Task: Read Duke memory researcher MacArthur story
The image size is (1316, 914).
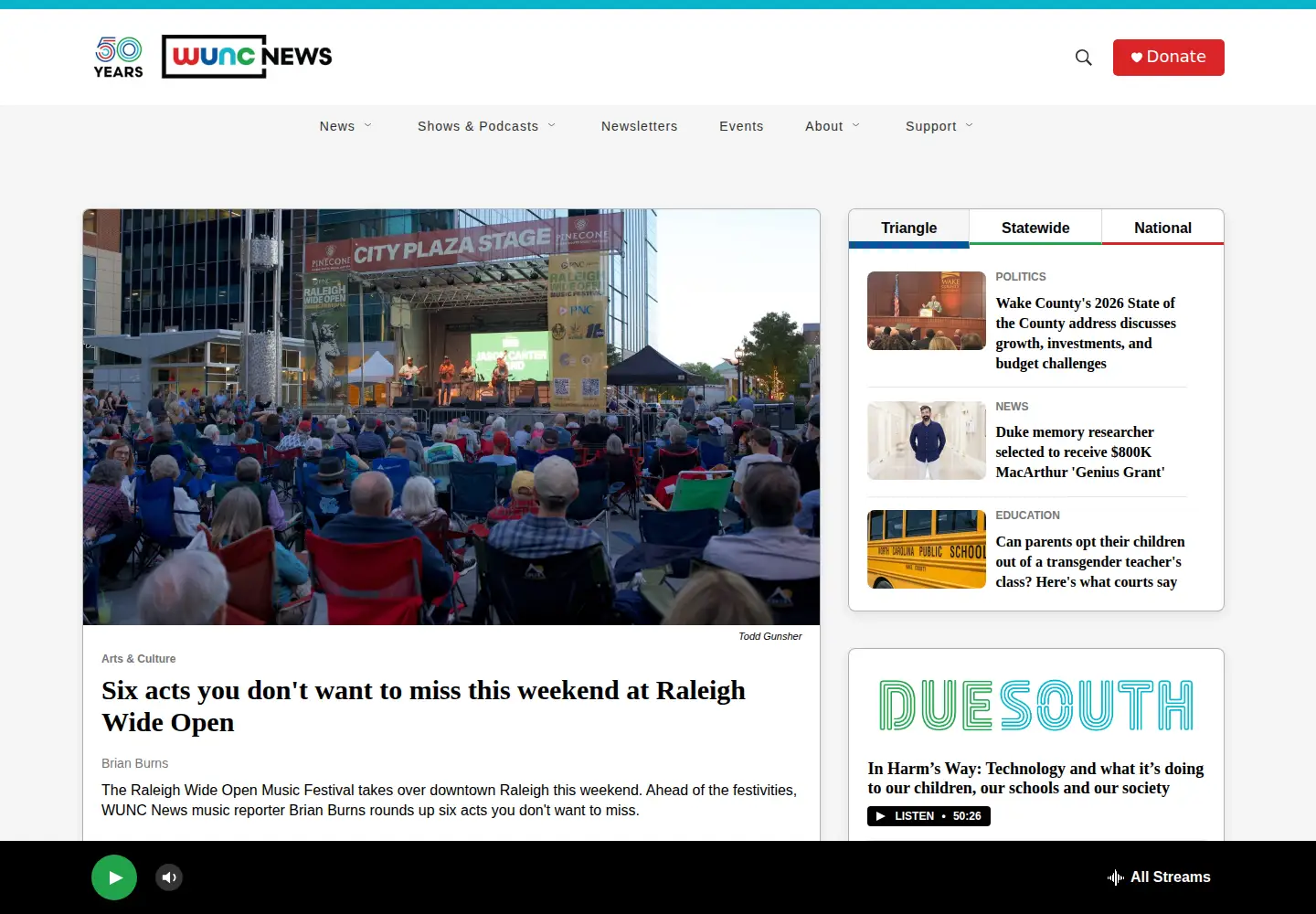Action: 1080,452
